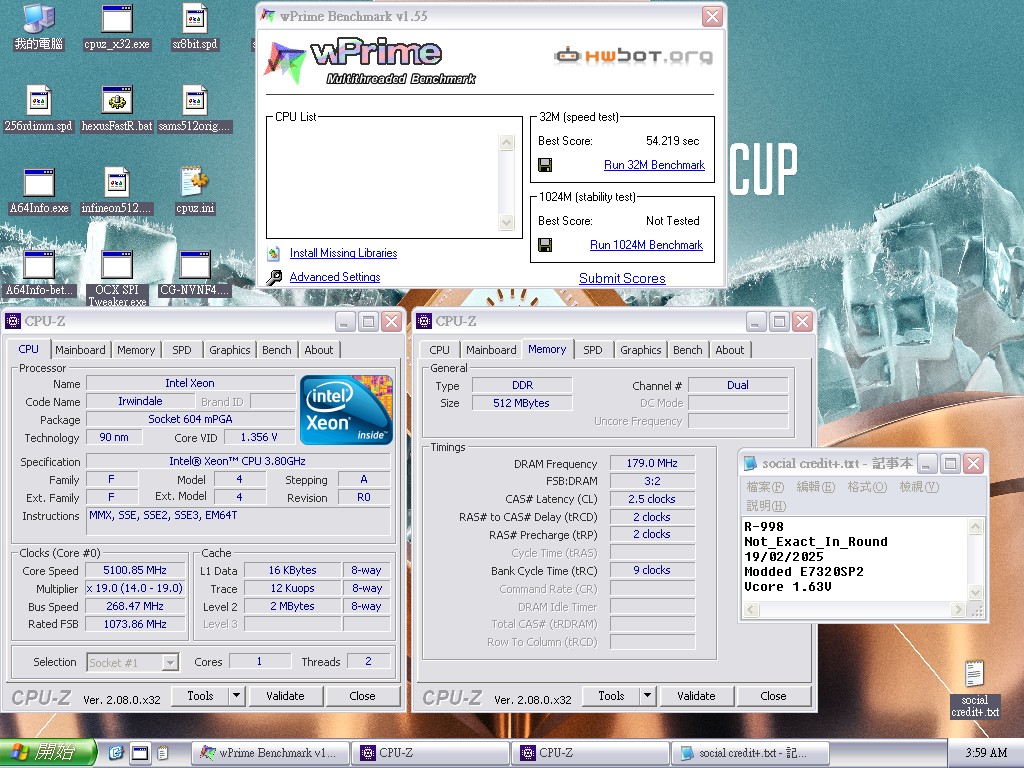Click Notepad vertical scroll up arrow
The image size is (1024, 768).
pyautogui.click(x=975, y=526)
